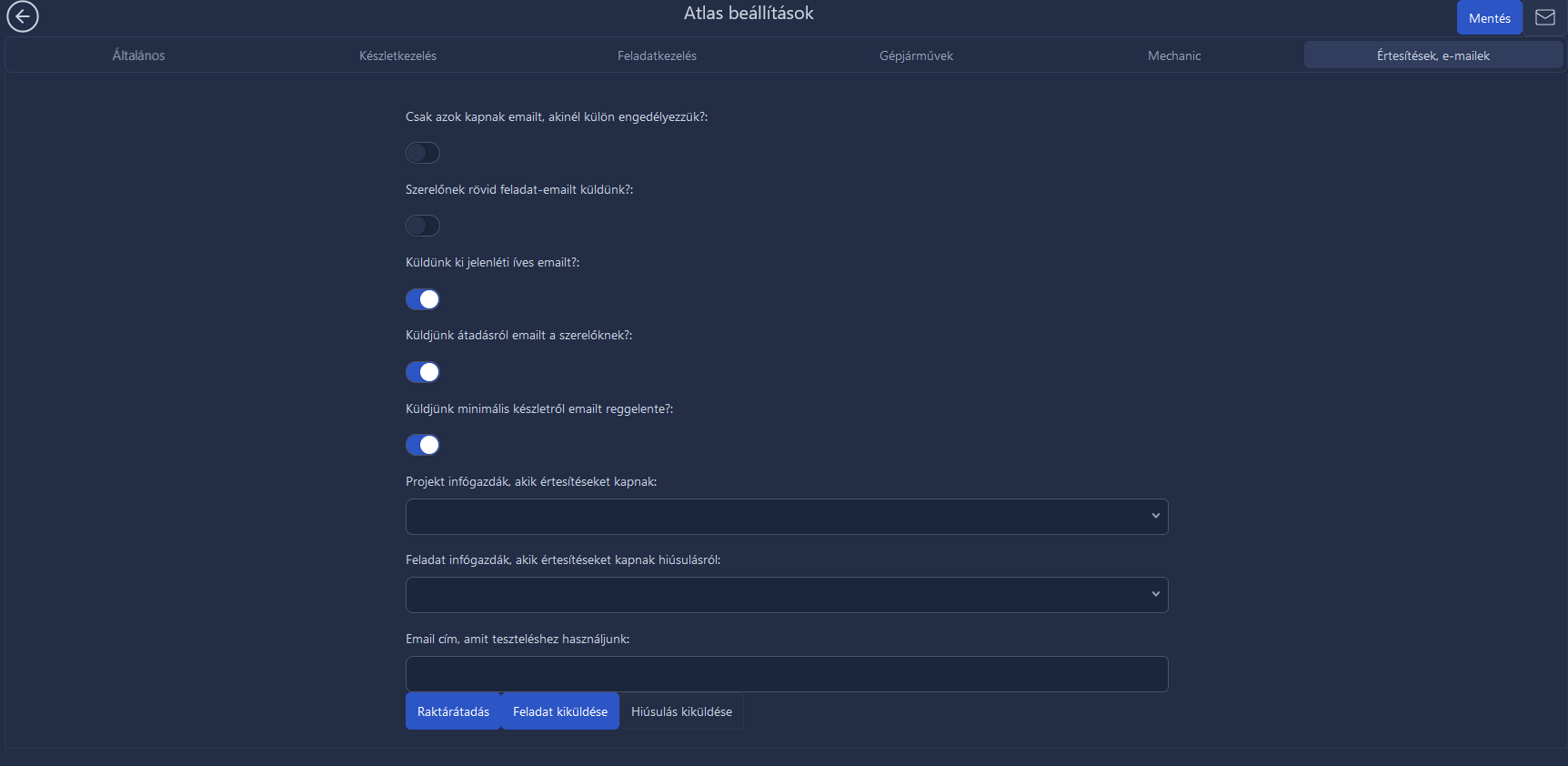Screen dimensions: 1568x766
Task: Click label 'Projekt infógazdák, akik értesítéseket kapnak:'
Action: pyautogui.click(x=531, y=481)
